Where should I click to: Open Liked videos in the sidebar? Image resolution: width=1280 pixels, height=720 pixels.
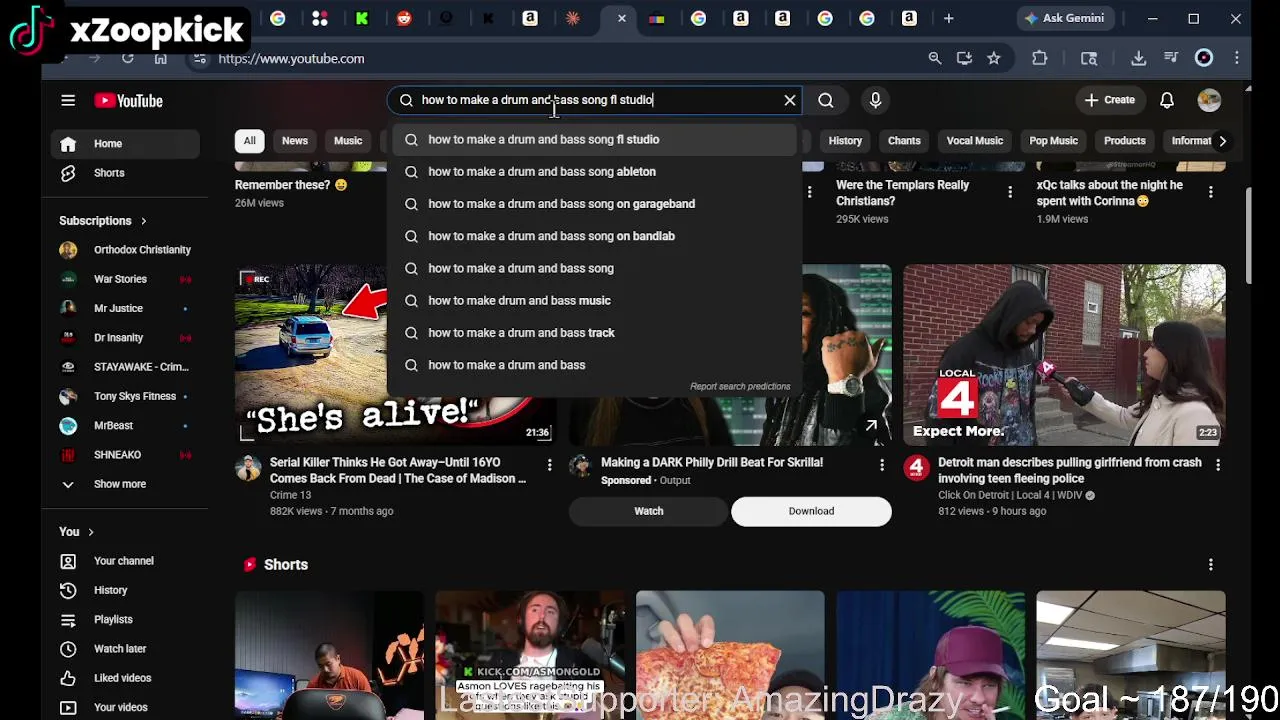coord(125,678)
